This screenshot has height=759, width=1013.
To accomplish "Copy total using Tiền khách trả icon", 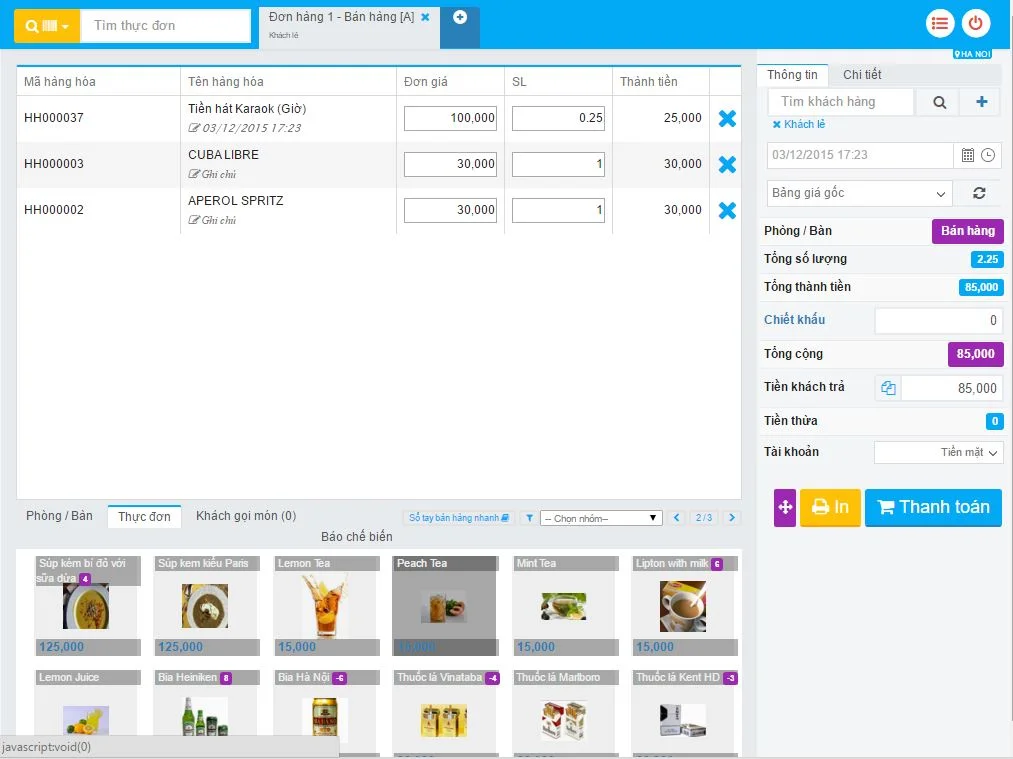I will point(888,388).
